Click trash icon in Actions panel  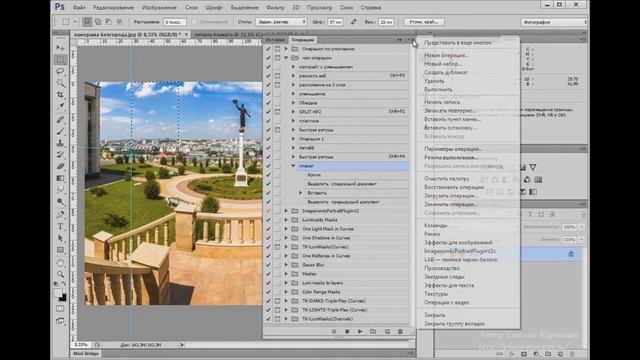pos(400,331)
